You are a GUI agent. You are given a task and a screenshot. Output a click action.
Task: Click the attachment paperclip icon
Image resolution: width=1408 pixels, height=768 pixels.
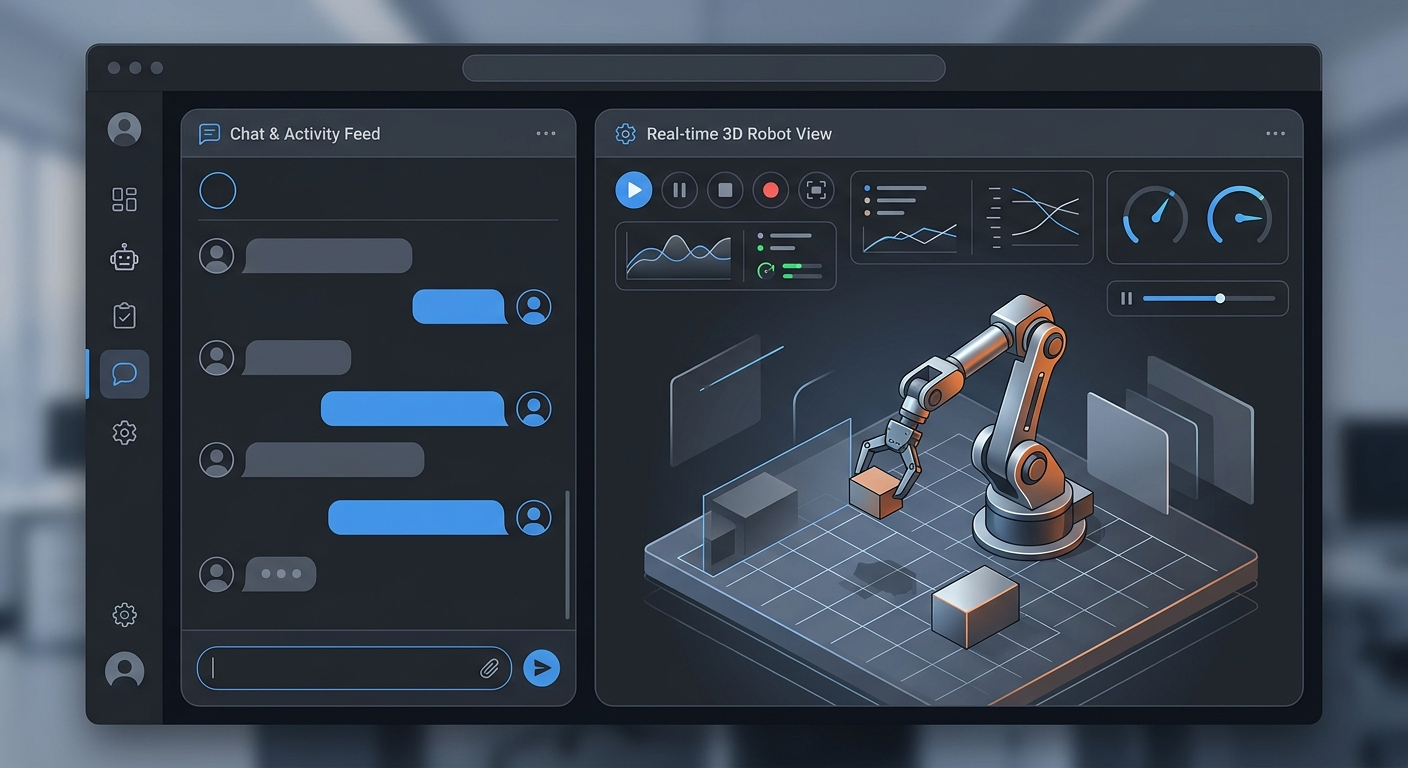[x=489, y=669]
